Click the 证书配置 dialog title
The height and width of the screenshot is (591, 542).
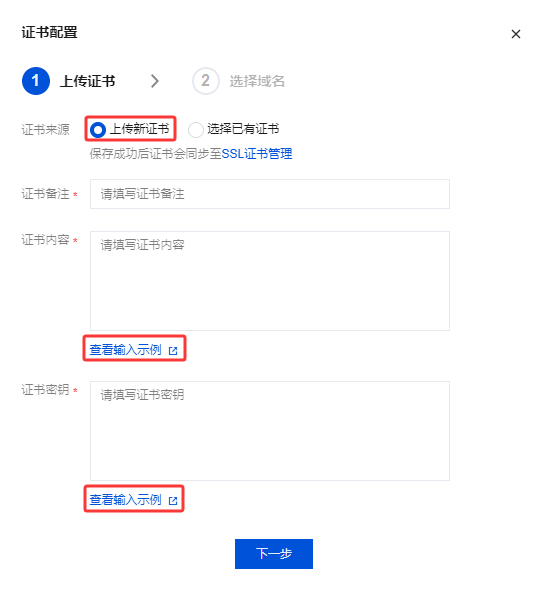[x=49, y=32]
